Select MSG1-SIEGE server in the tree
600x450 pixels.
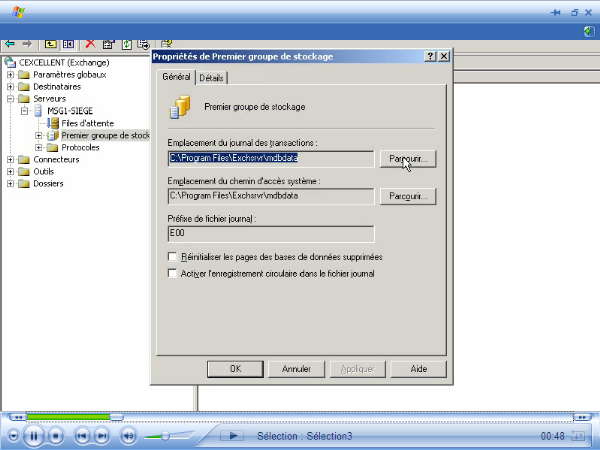coord(70,111)
